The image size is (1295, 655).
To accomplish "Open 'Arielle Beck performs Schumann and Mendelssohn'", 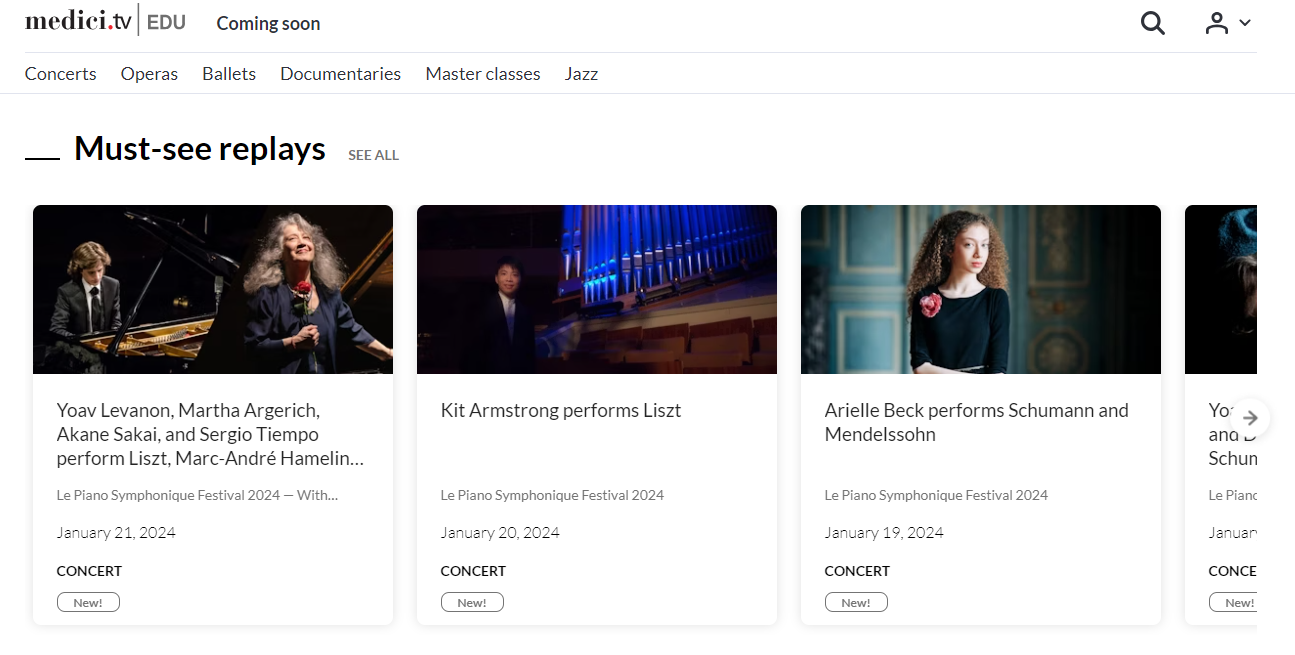I will pyautogui.click(x=976, y=421).
